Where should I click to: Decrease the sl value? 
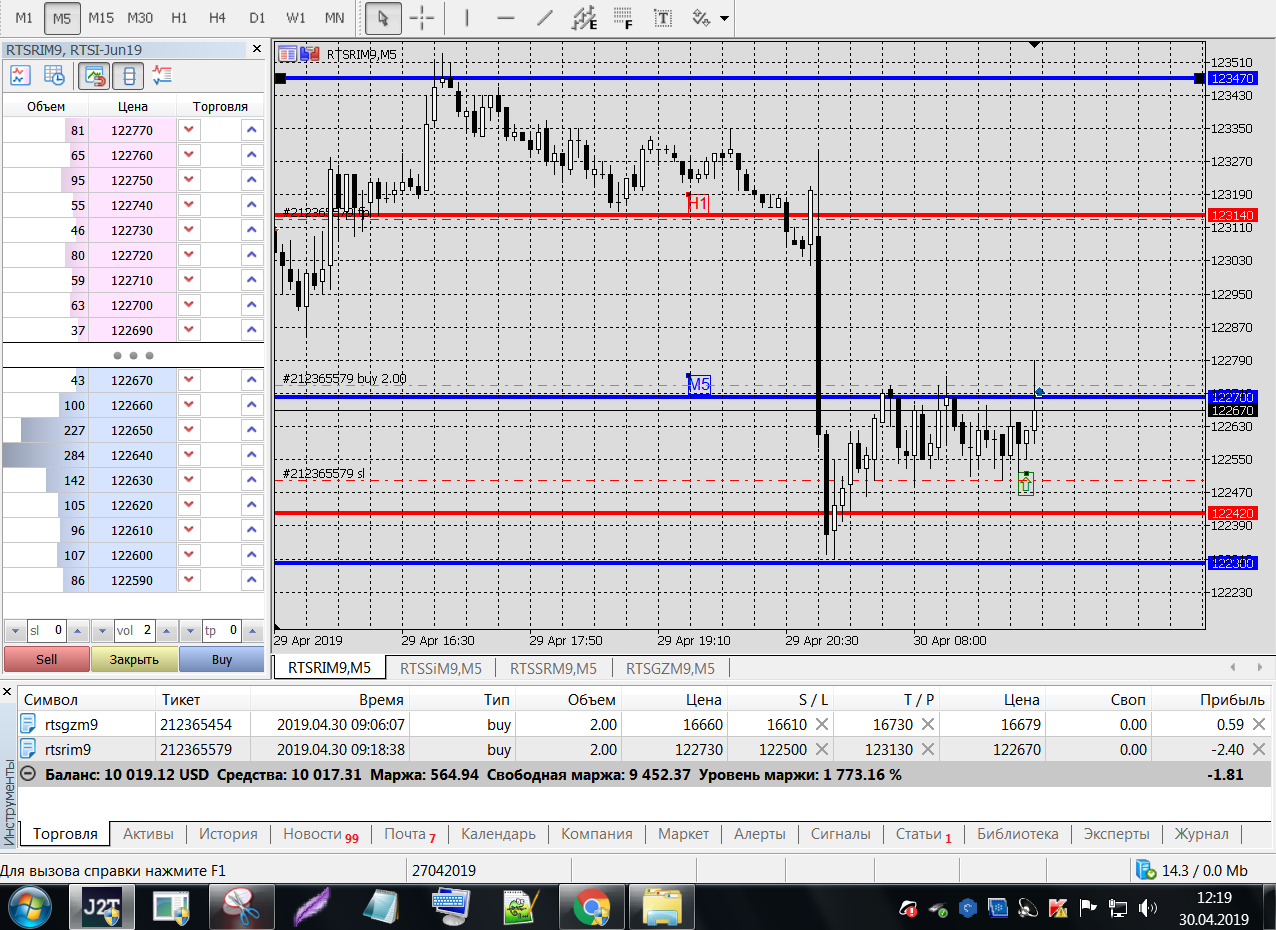pyautogui.click(x=14, y=631)
